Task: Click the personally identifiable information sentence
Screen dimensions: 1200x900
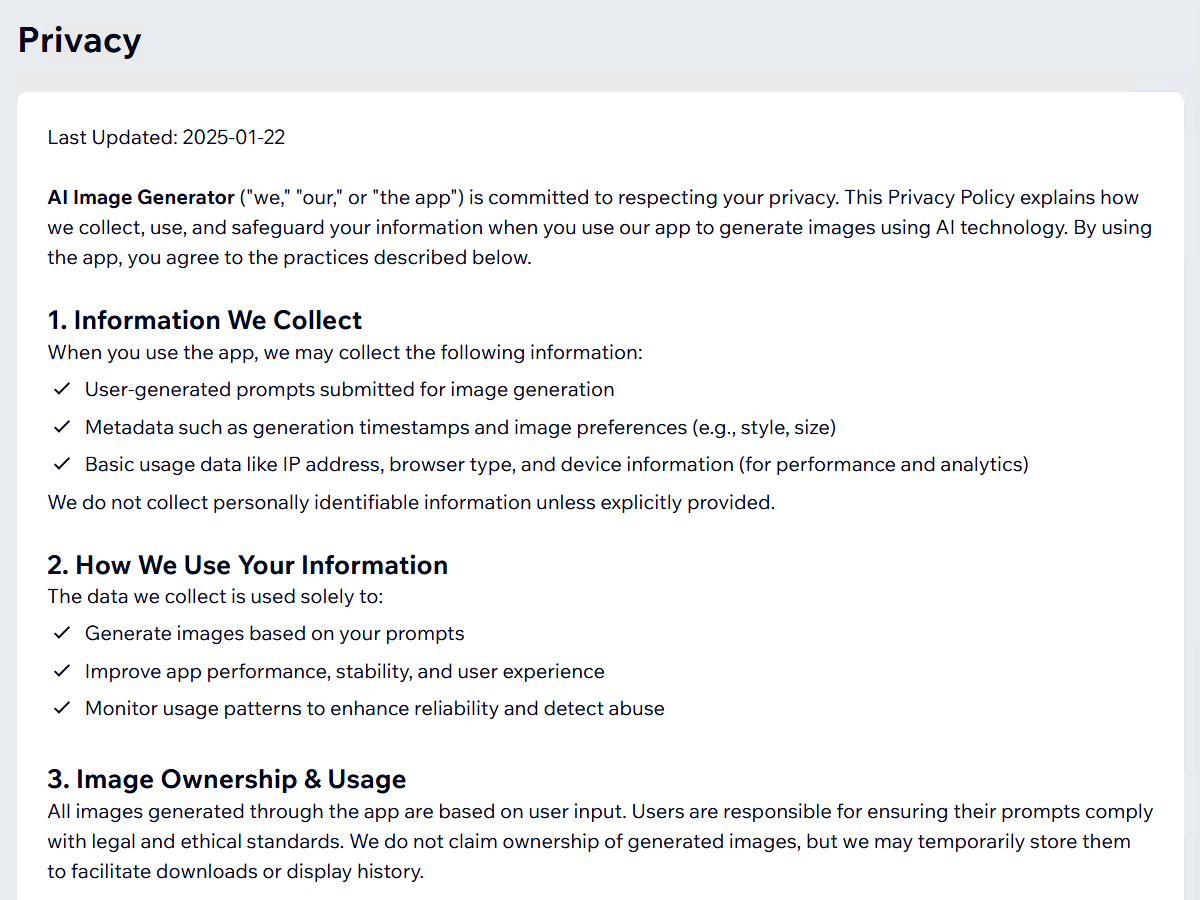Action: pos(411,502)
